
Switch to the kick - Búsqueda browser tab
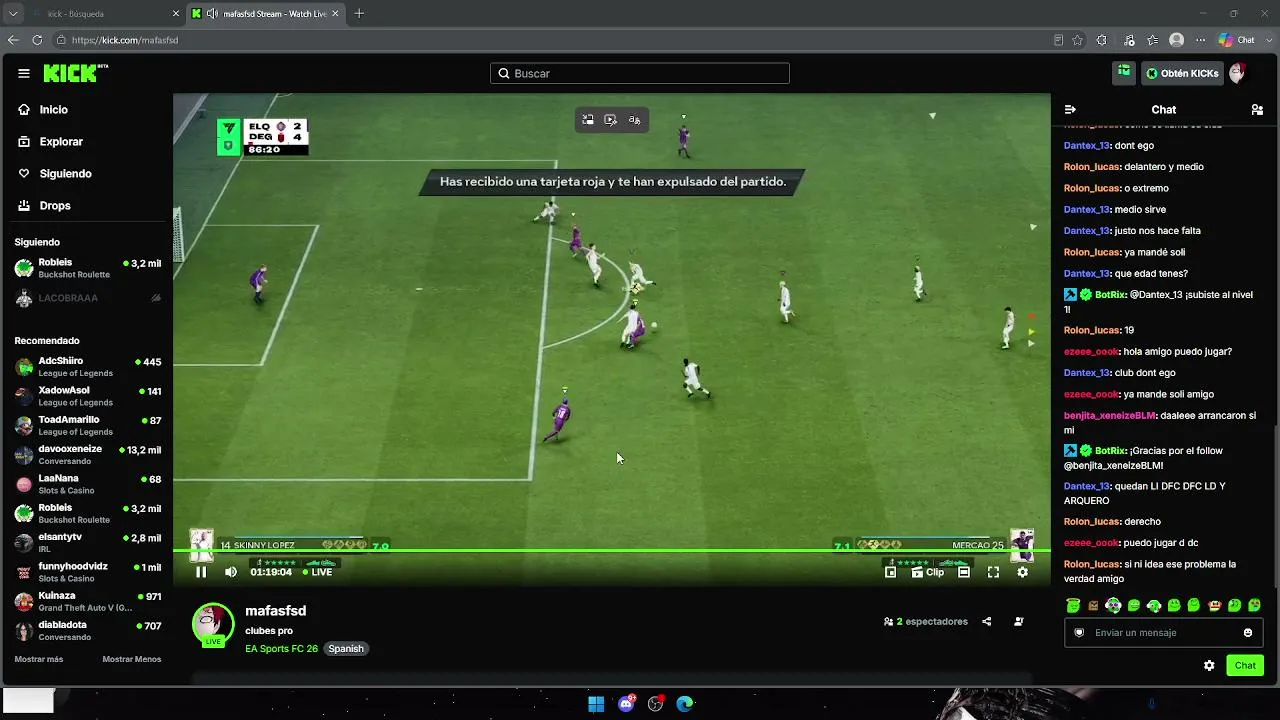(x=105, y=14)
